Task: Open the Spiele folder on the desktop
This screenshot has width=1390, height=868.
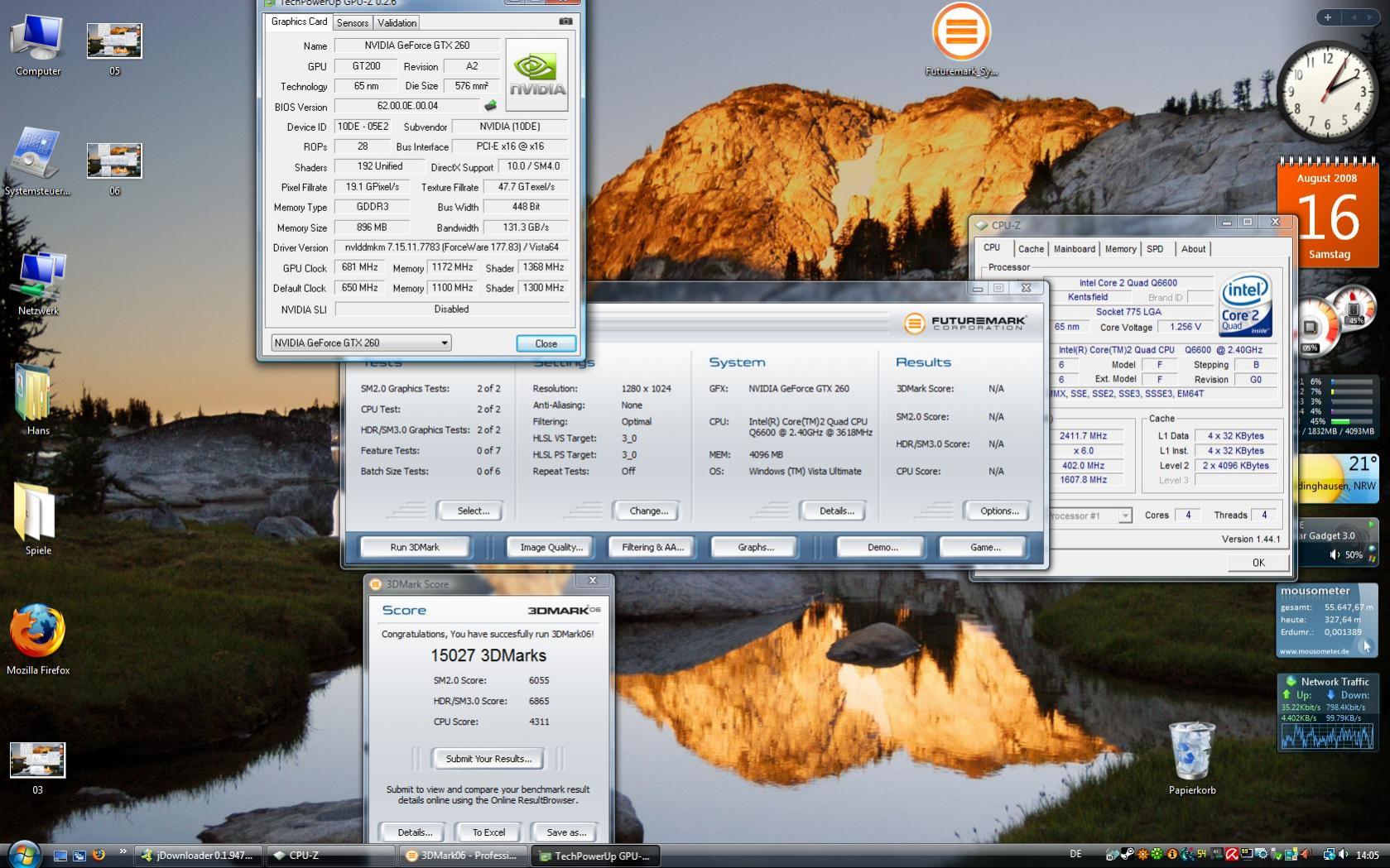Action: [37, 520]
